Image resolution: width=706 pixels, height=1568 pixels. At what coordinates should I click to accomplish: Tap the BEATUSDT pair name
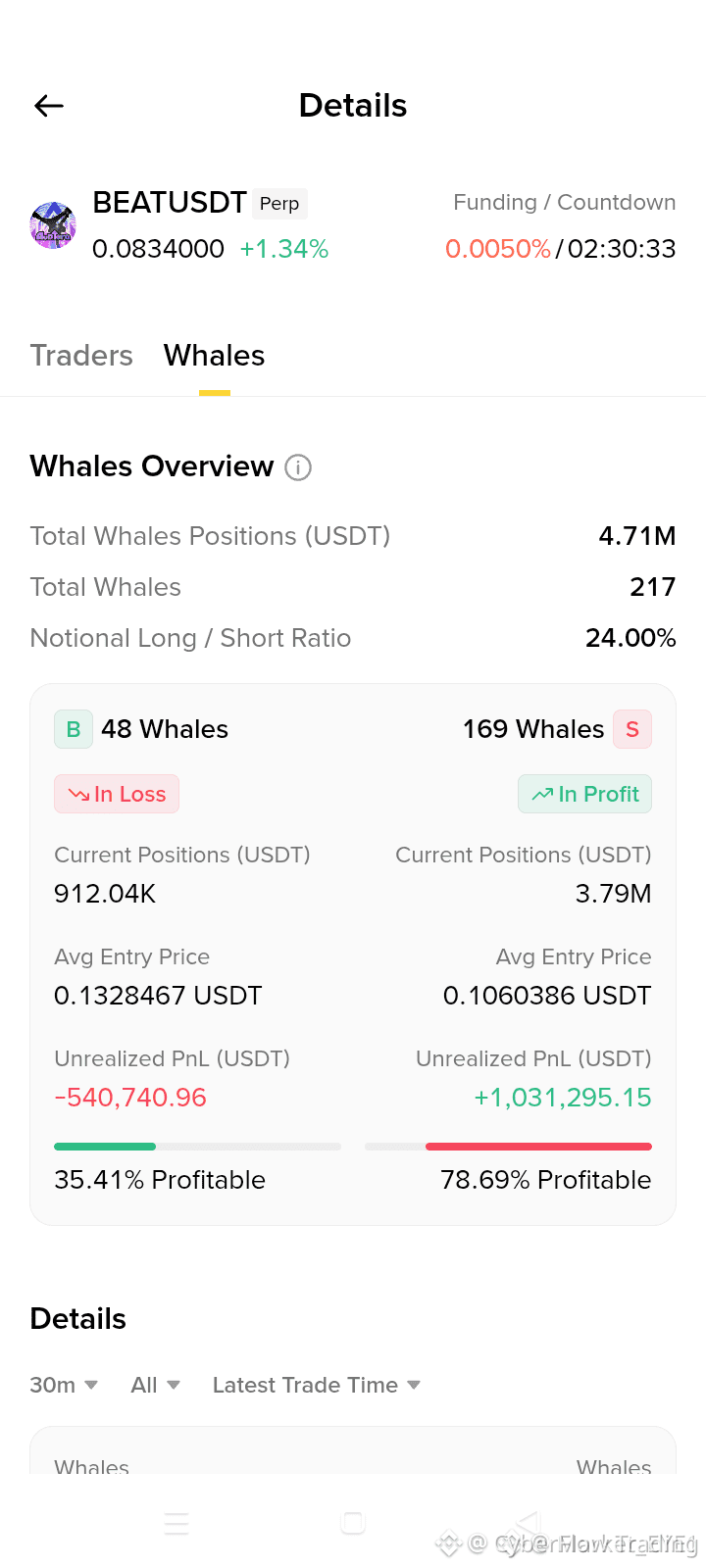170,203
